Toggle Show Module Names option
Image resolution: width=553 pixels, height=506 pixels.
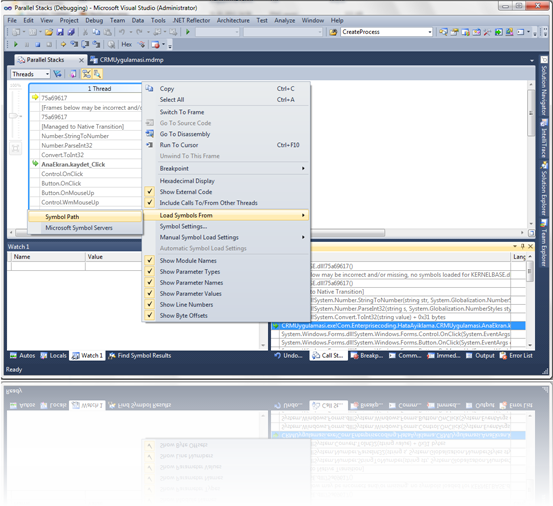click(188, 261)
